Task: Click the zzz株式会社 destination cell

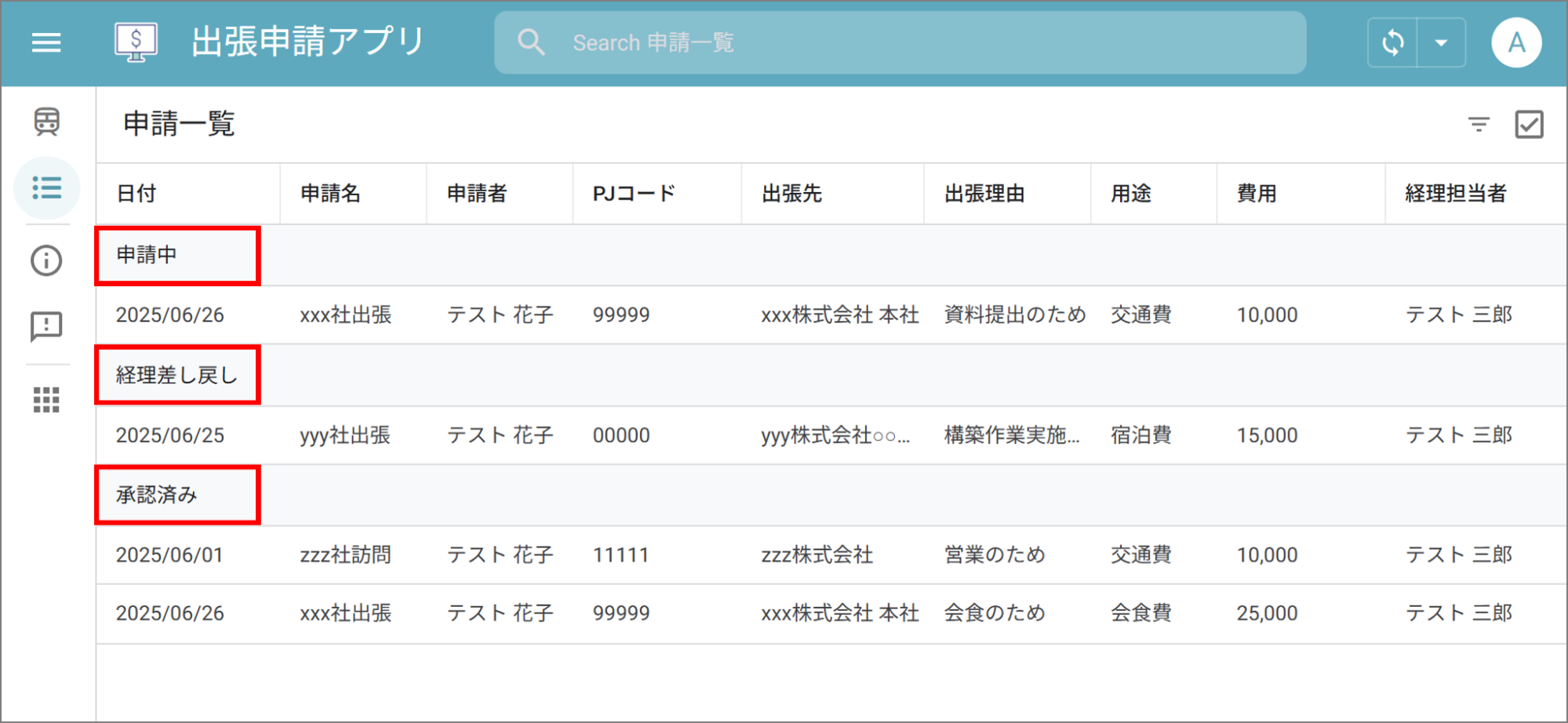Action: click(x=817, y=555)
